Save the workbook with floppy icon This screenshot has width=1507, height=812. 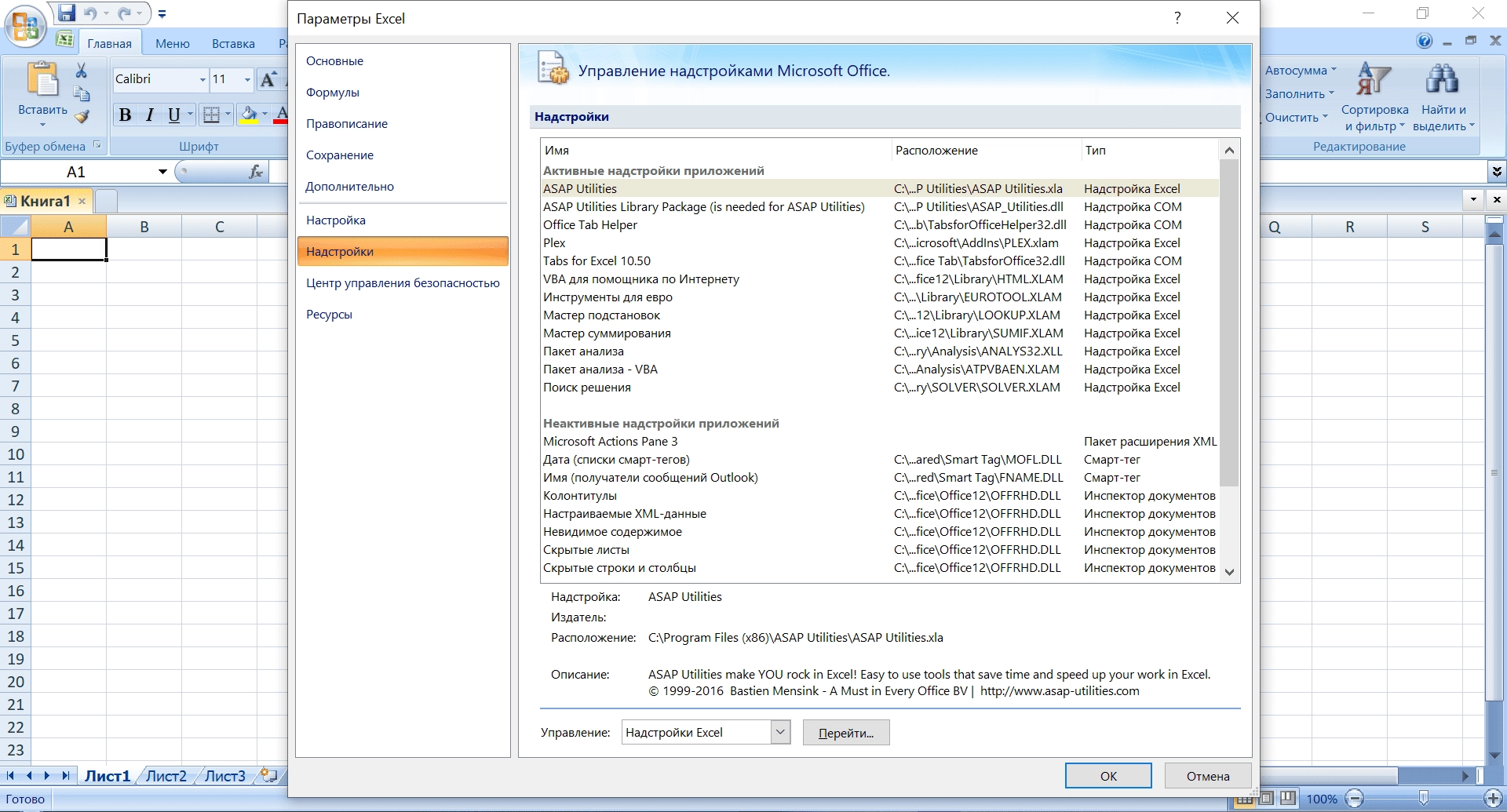pyautogui.click(x=67, y=13)
